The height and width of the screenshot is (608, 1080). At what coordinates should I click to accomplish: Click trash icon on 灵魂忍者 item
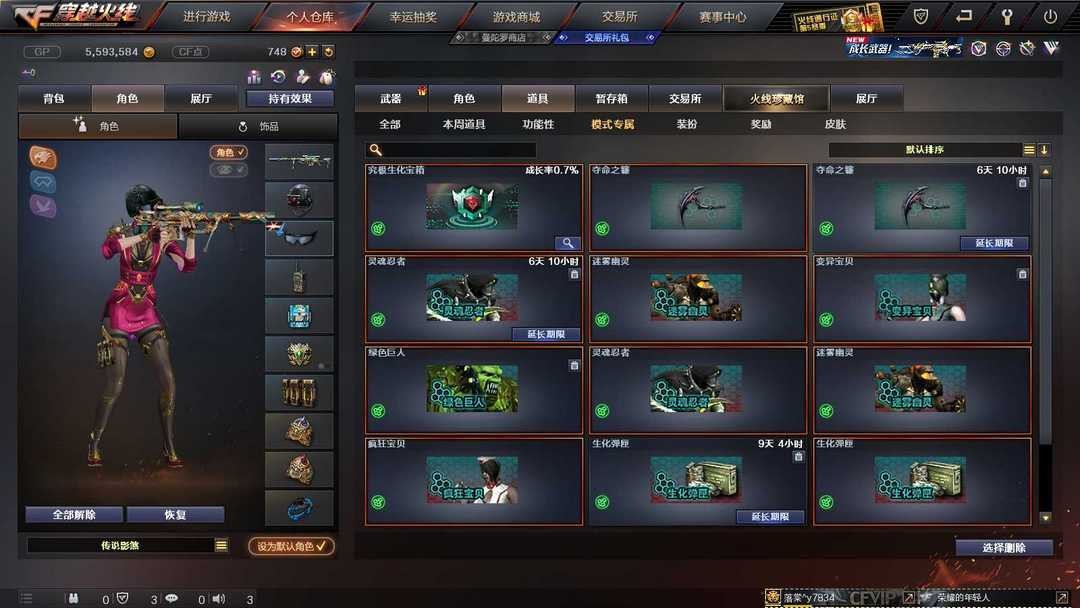click(x=574, y=274)
